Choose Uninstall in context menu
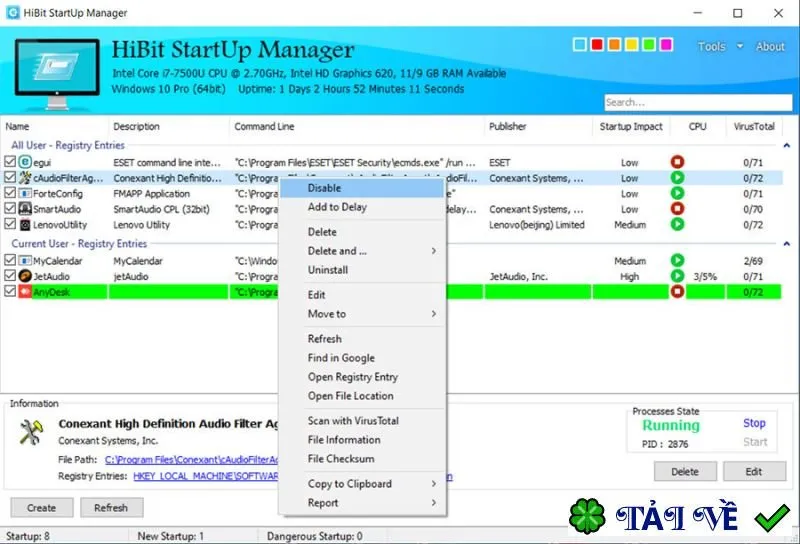 362,270
